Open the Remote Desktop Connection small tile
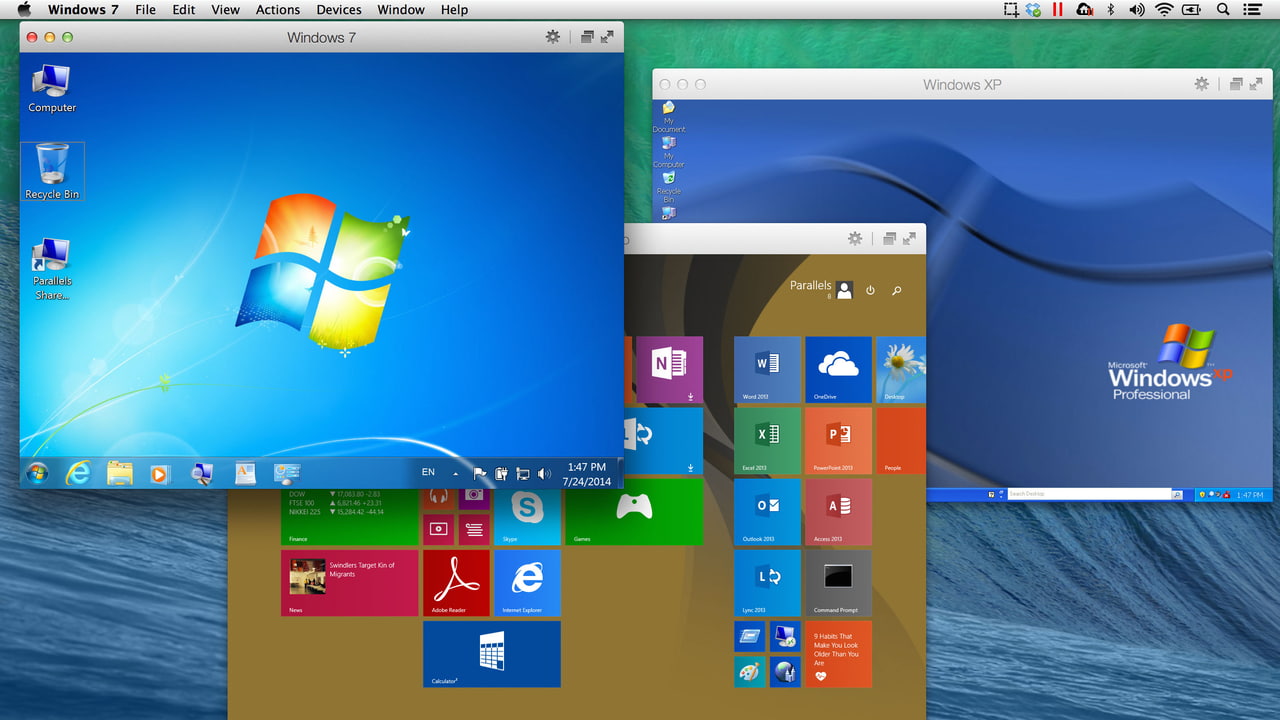This screenshot has height=720, width=1280. click(x=785, y=636)
